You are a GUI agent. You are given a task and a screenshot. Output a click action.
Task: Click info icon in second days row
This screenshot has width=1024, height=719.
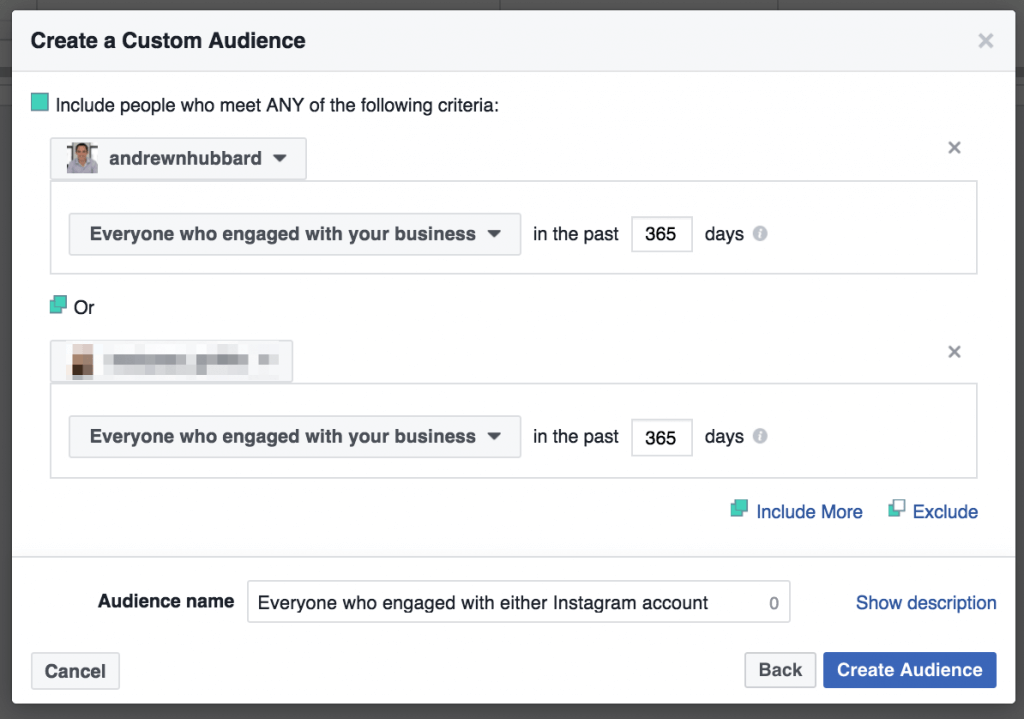point(760,436)
